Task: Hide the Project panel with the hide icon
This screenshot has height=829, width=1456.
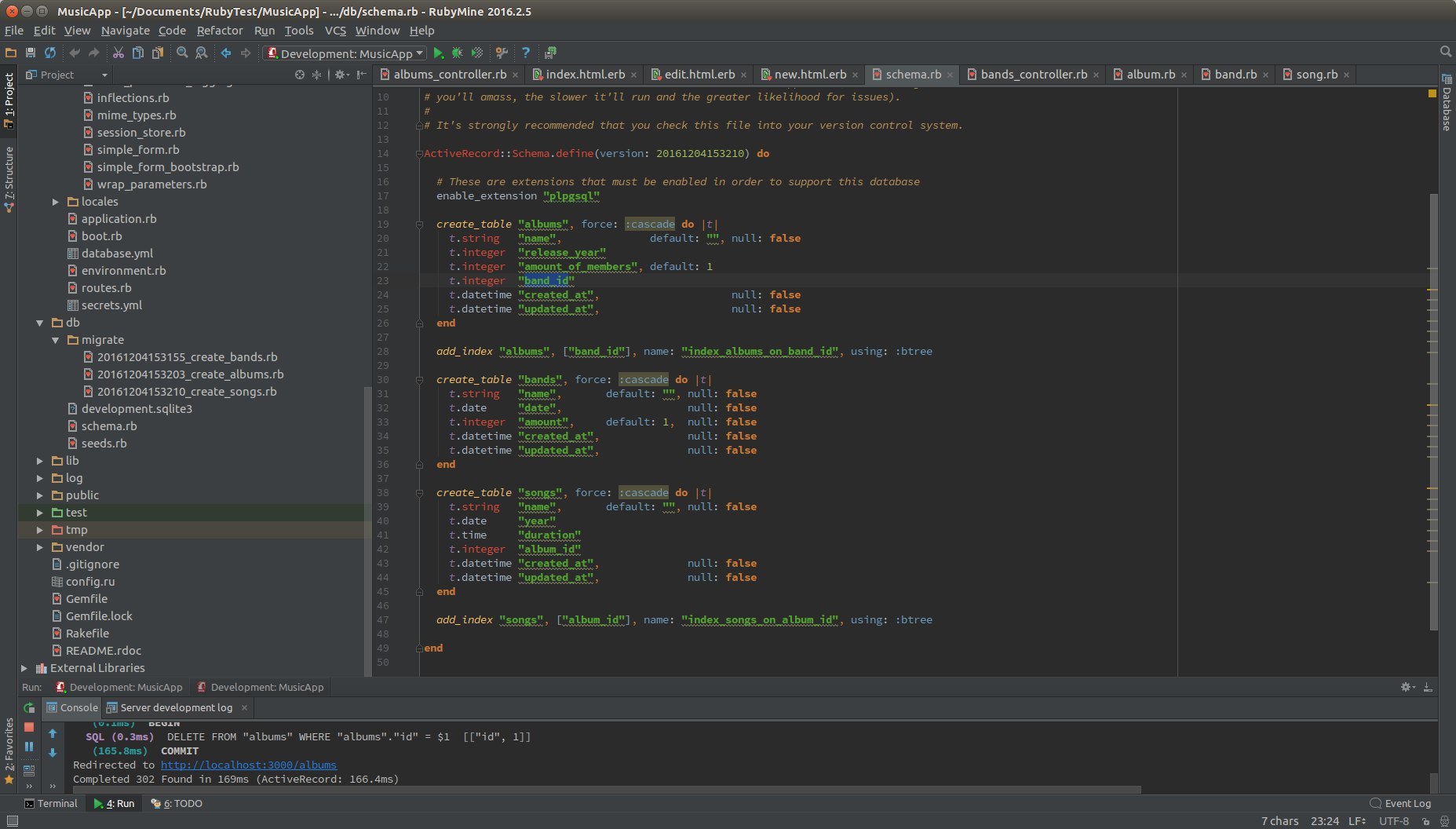Action: coord(361,75)
